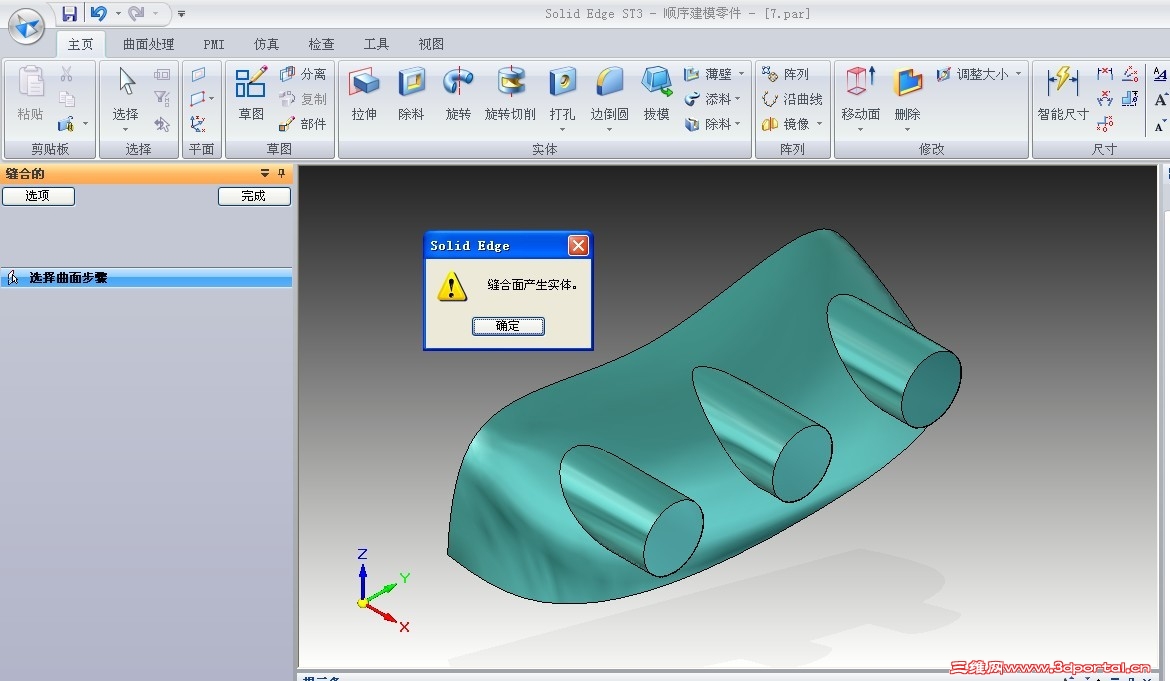Expand the 边倒圆 dropdown arrow

(x=609, y=130)
